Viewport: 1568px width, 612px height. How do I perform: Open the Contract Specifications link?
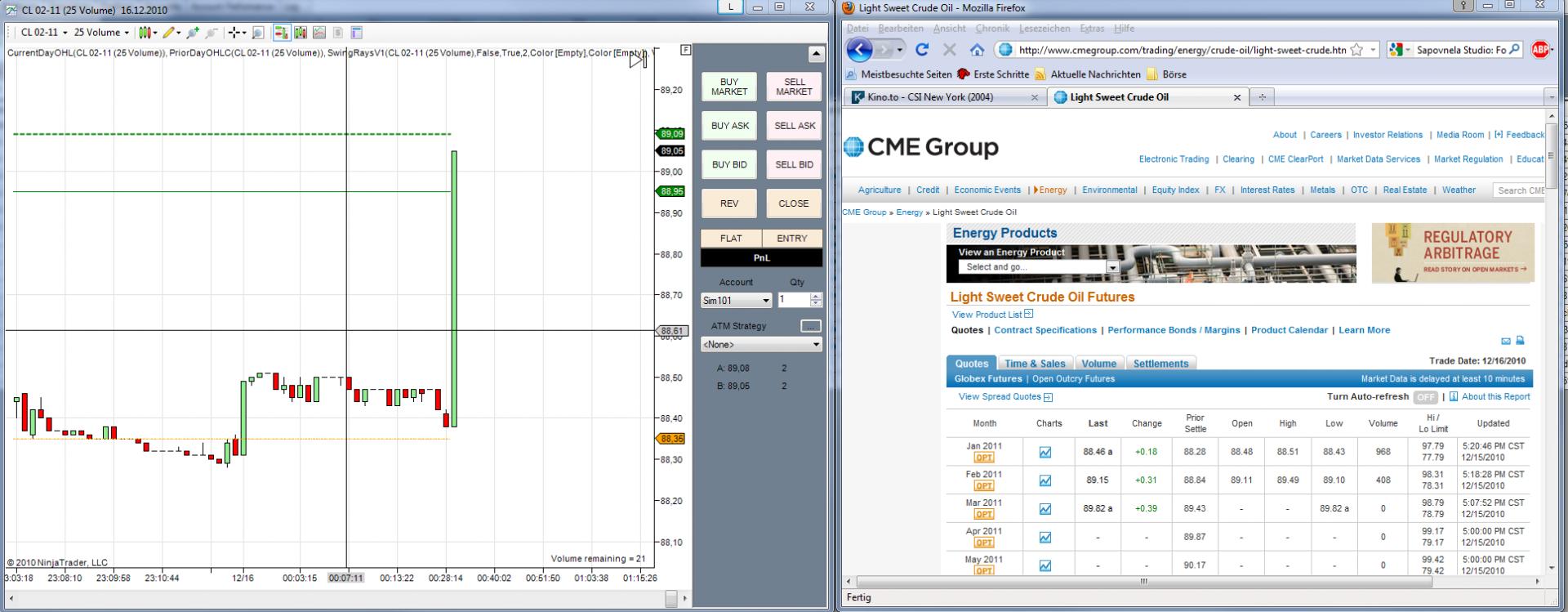click(x=1045, y=330)
